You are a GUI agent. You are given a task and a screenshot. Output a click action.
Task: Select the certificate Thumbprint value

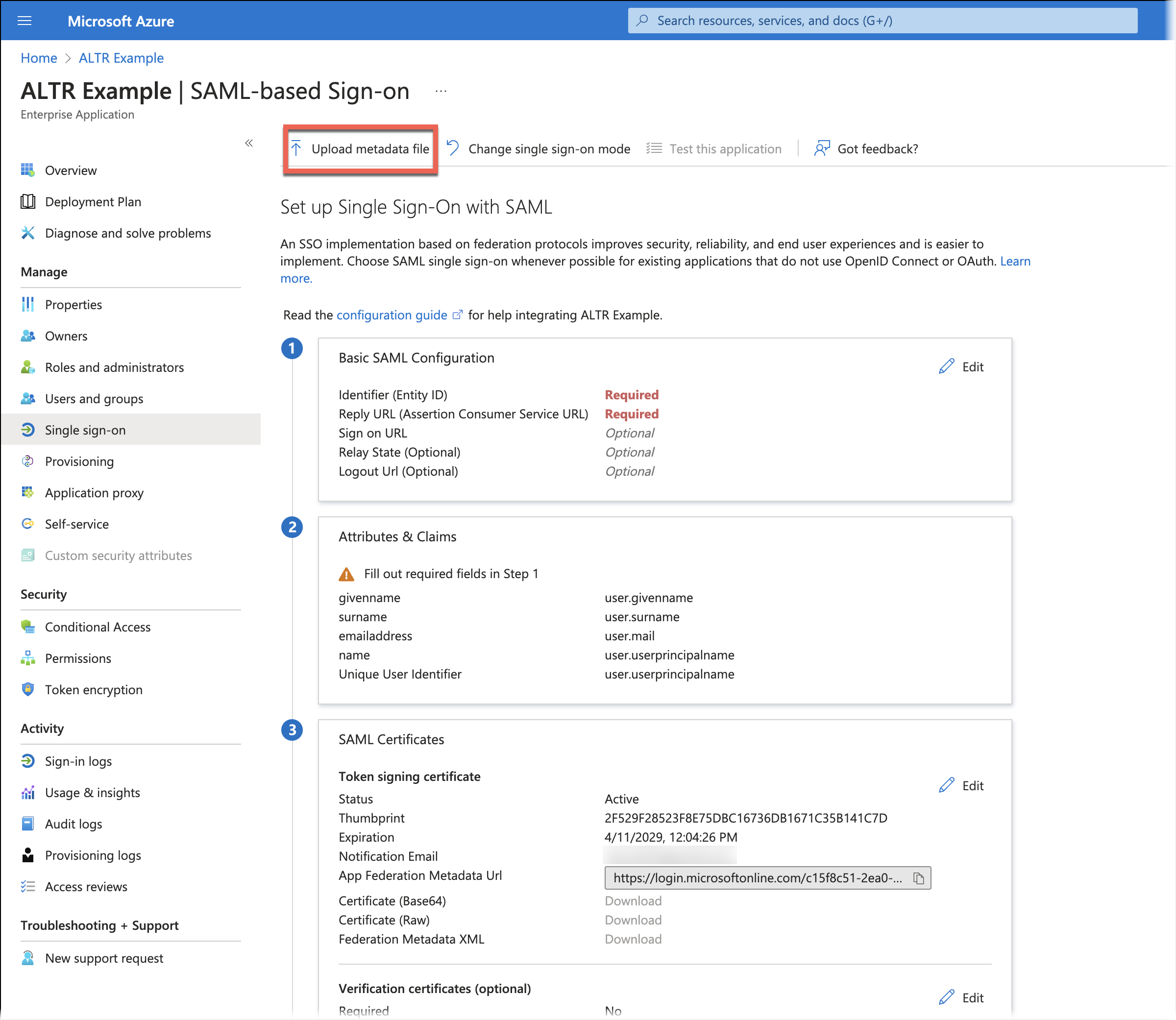[x=746, y=818]
